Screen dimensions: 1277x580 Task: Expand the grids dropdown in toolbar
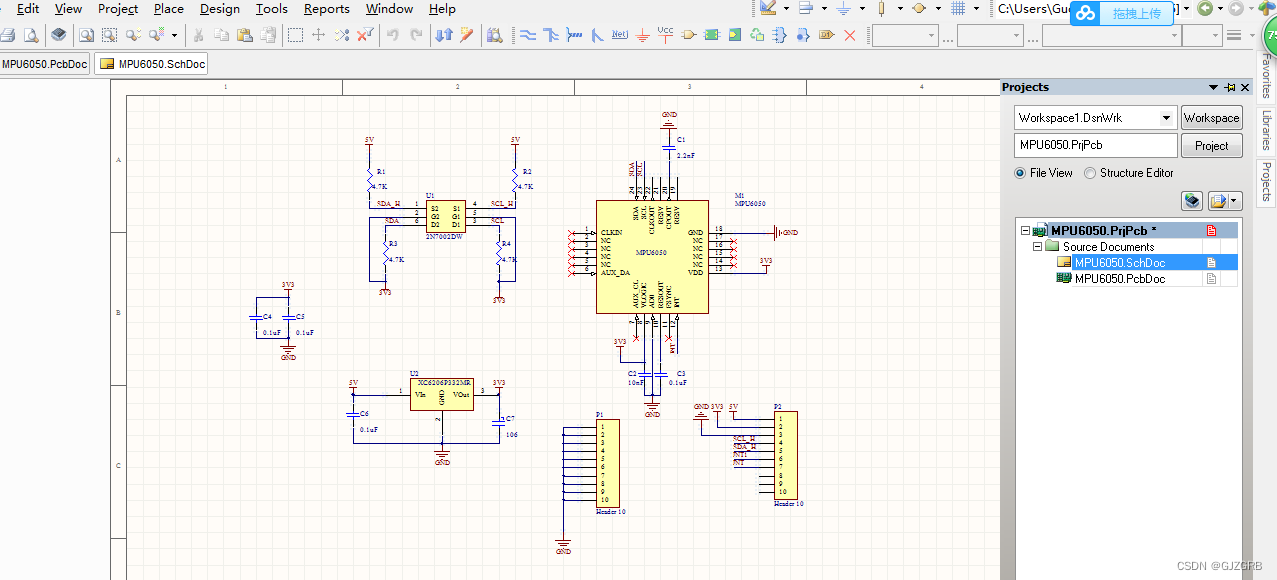[x=976, y=9]
